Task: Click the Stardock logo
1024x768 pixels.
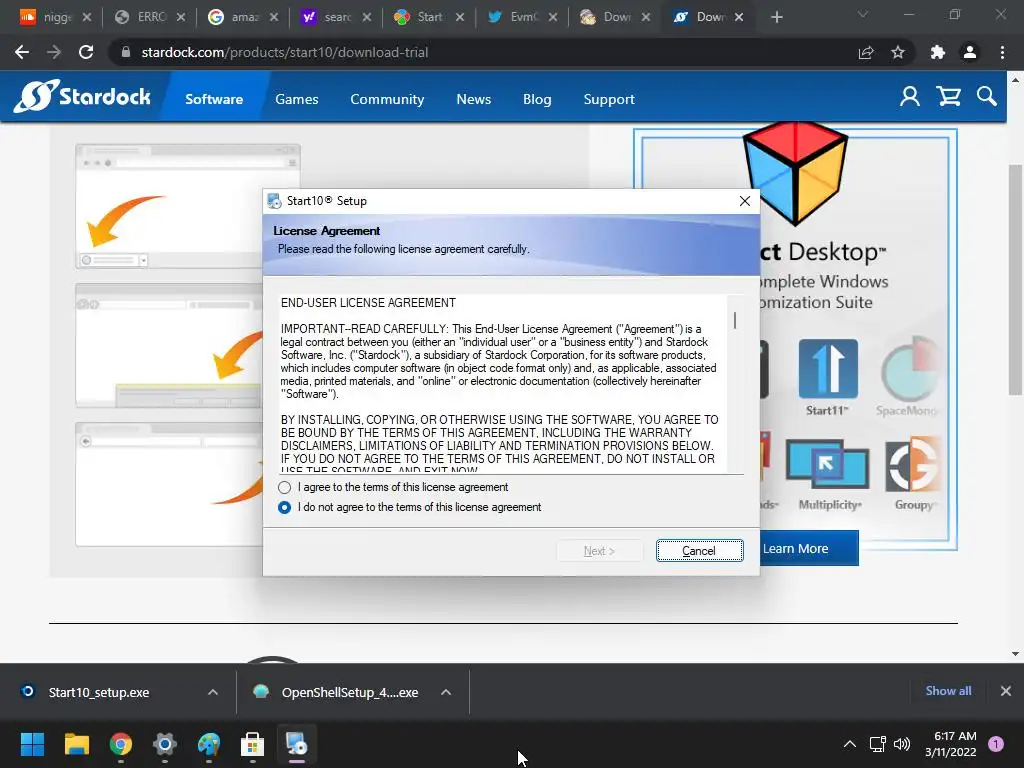Action: click(x=82, y=97)
